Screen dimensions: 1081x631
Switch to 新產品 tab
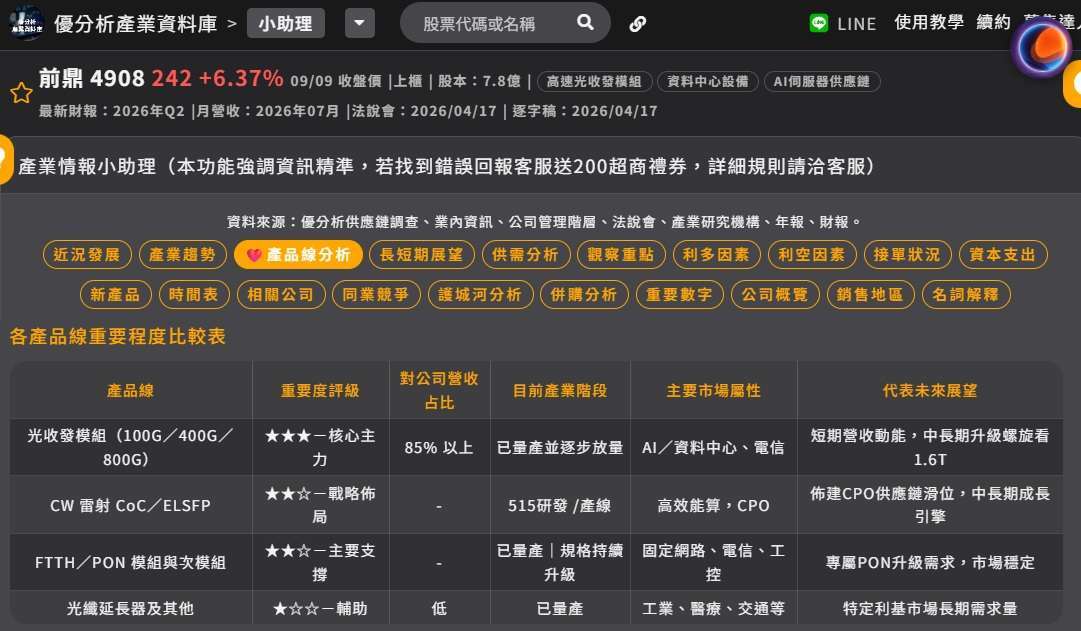tap(115, 294)
